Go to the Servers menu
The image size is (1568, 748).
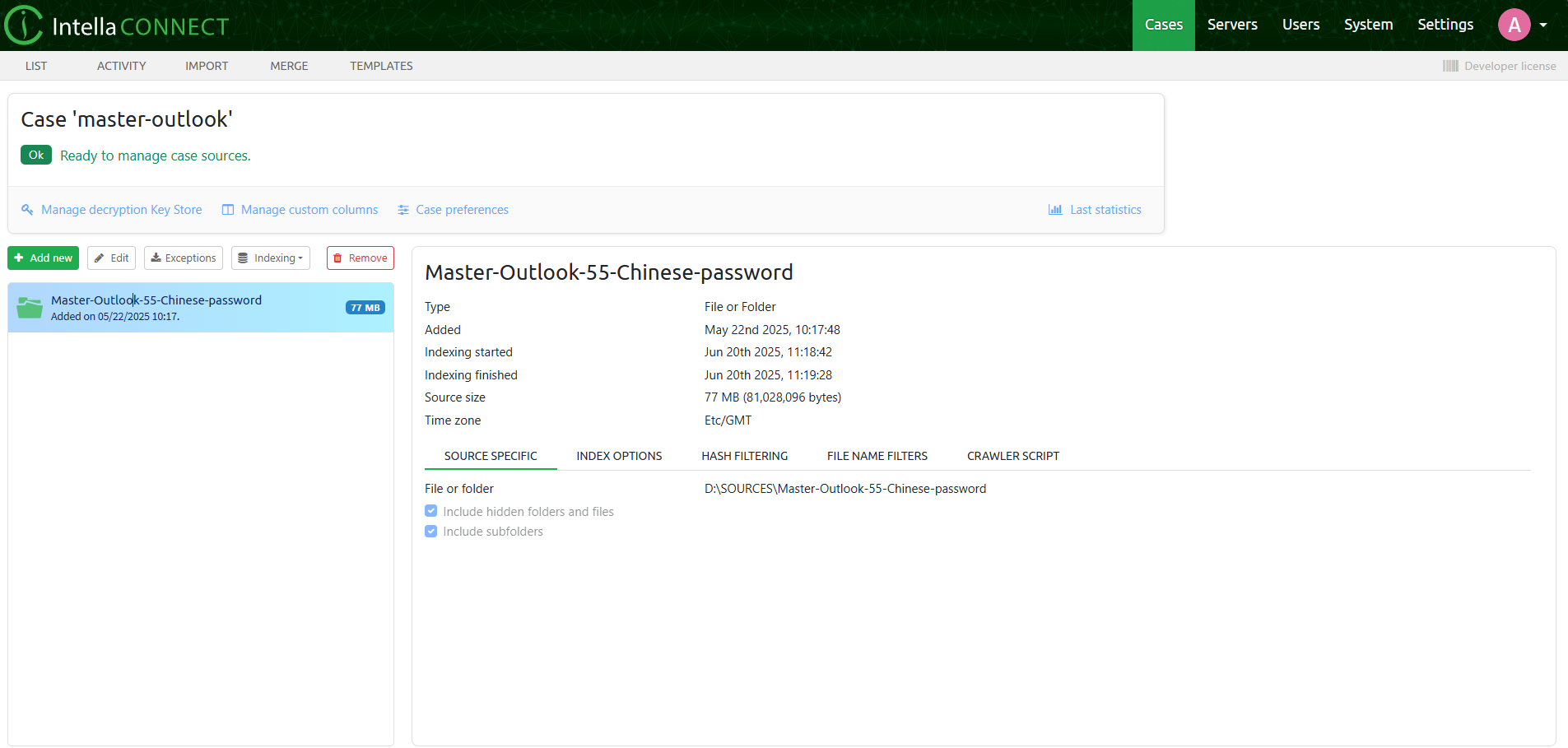point(1232,25)
